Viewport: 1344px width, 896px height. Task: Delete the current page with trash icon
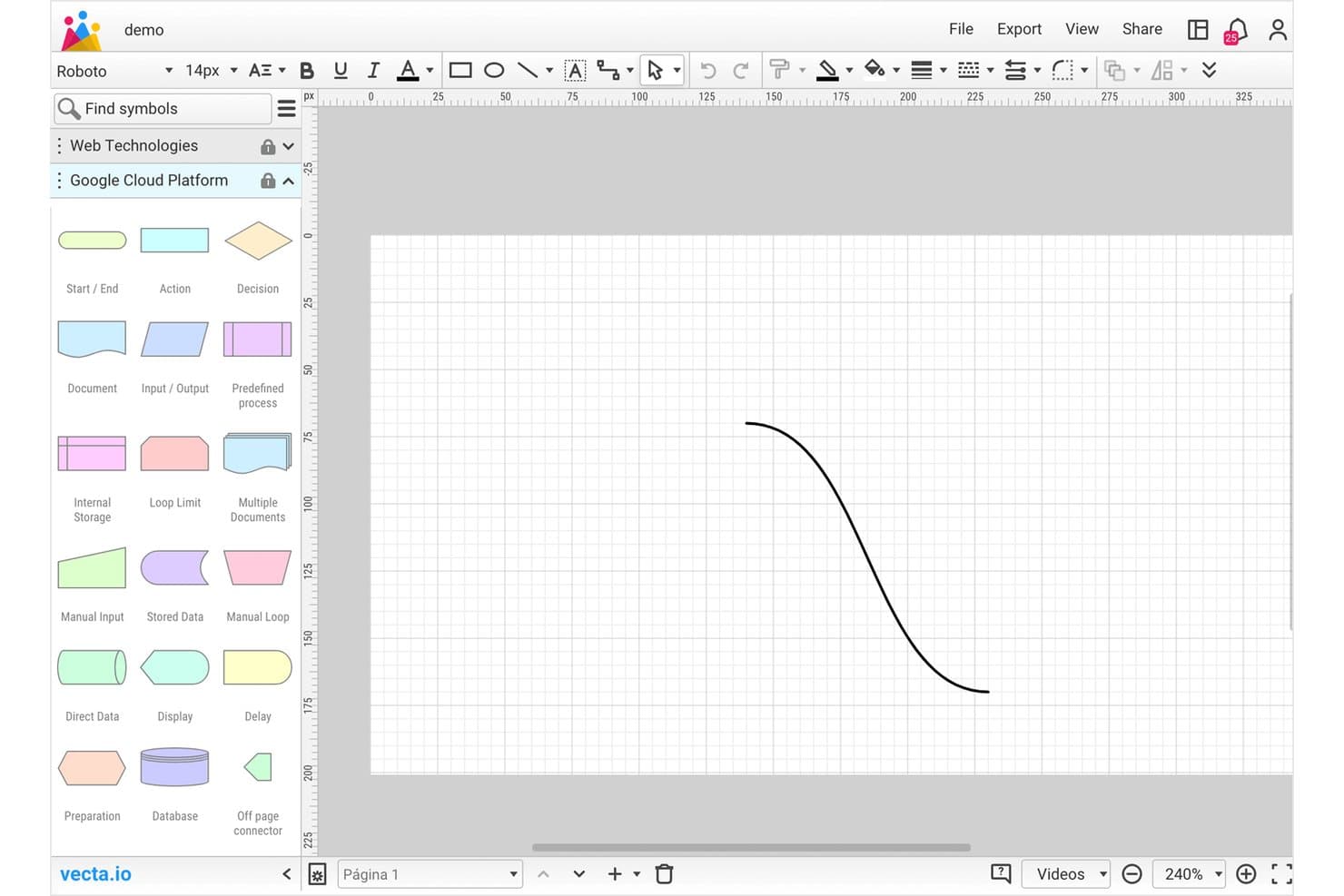point(665,874)
